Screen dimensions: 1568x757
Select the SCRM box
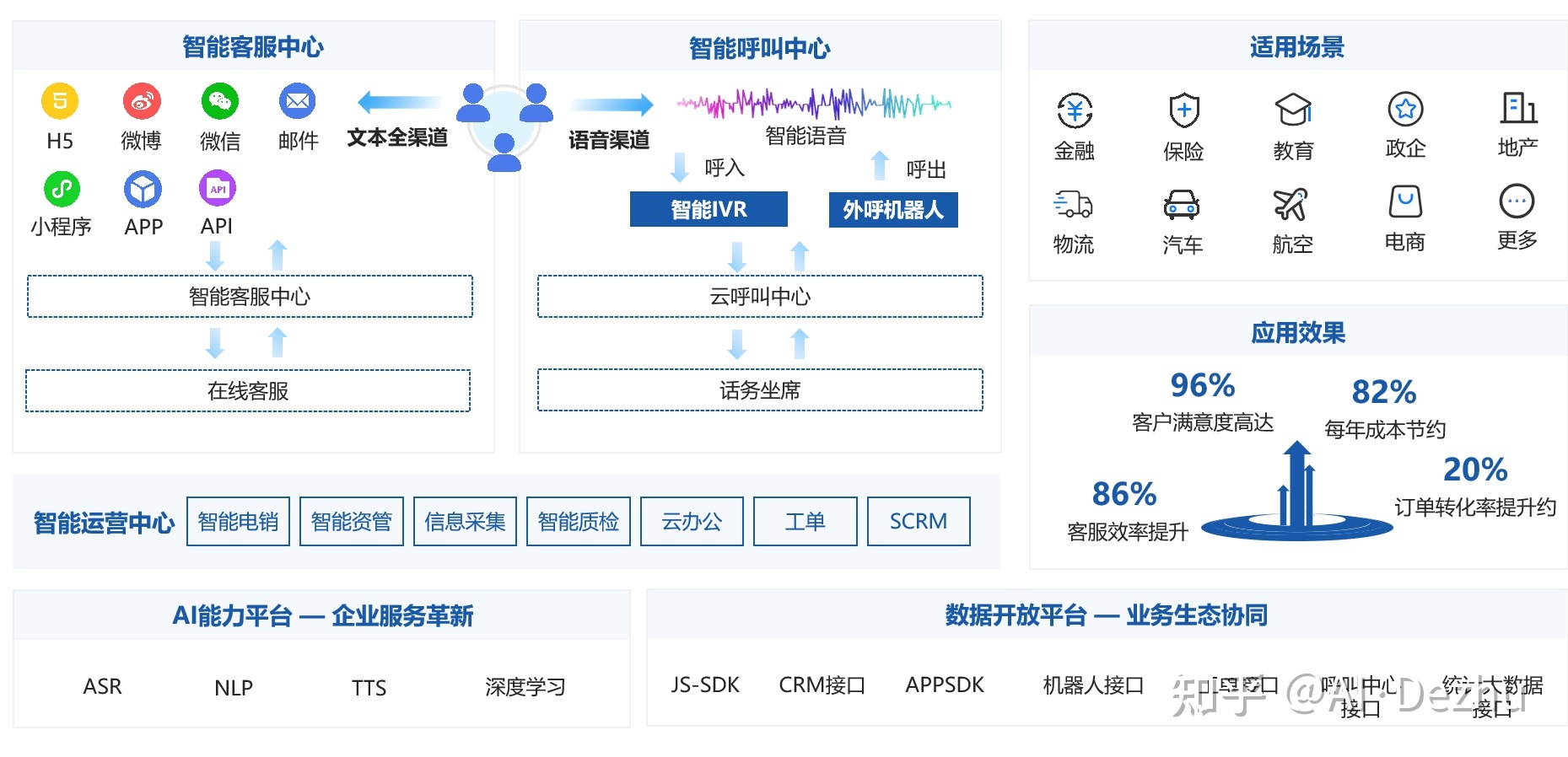tap(919, 522)
